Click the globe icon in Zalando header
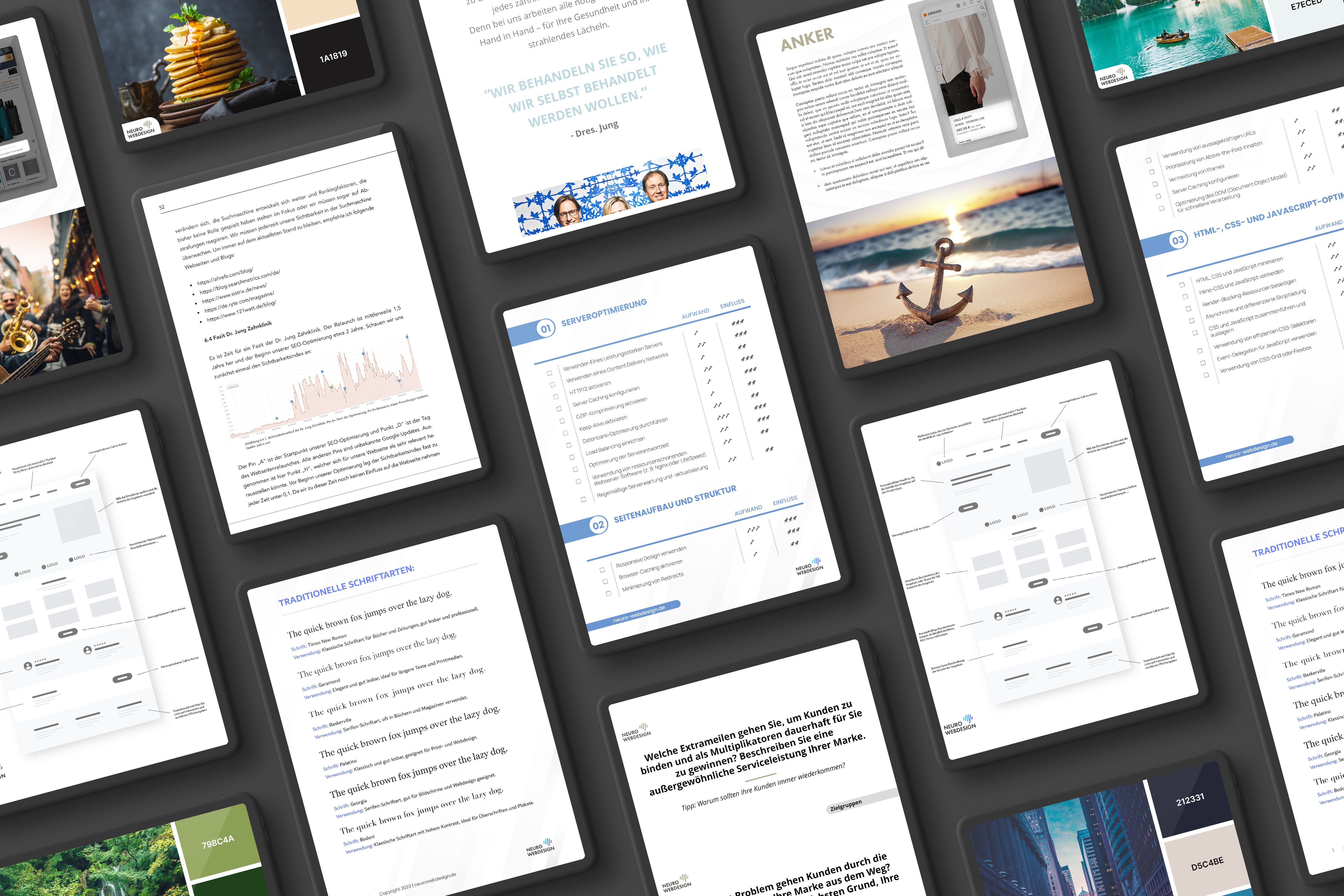Viewport: 1344px width, 896px height. point(958,6)
